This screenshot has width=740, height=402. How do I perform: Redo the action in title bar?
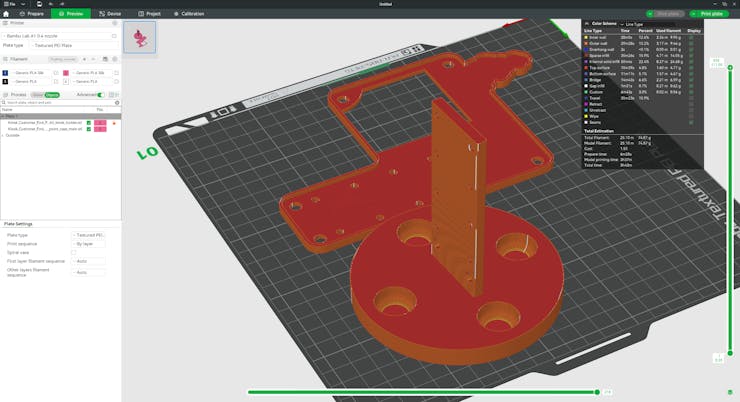tap(62, 4)
